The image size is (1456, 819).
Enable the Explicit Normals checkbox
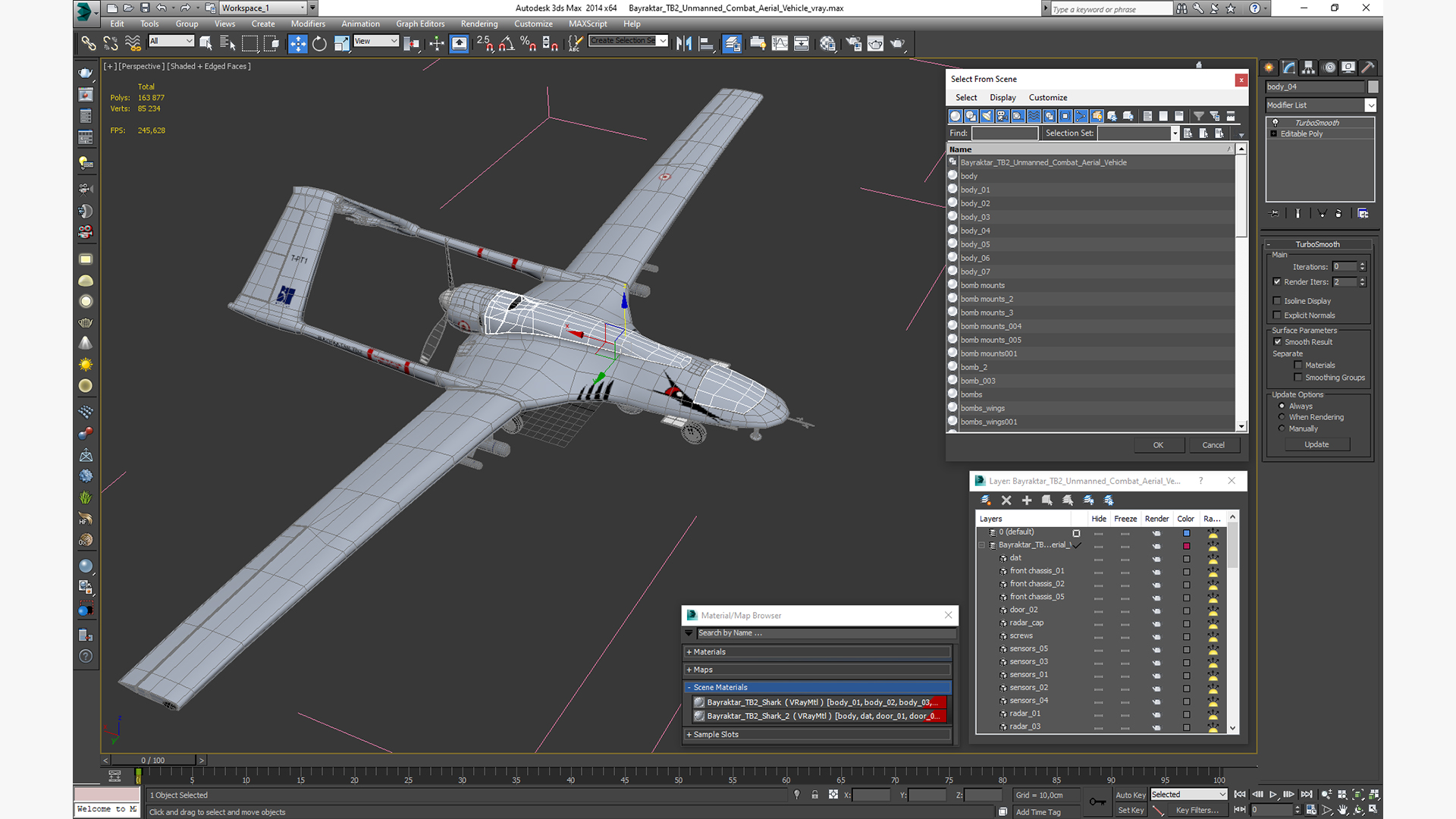(1277, 315)
